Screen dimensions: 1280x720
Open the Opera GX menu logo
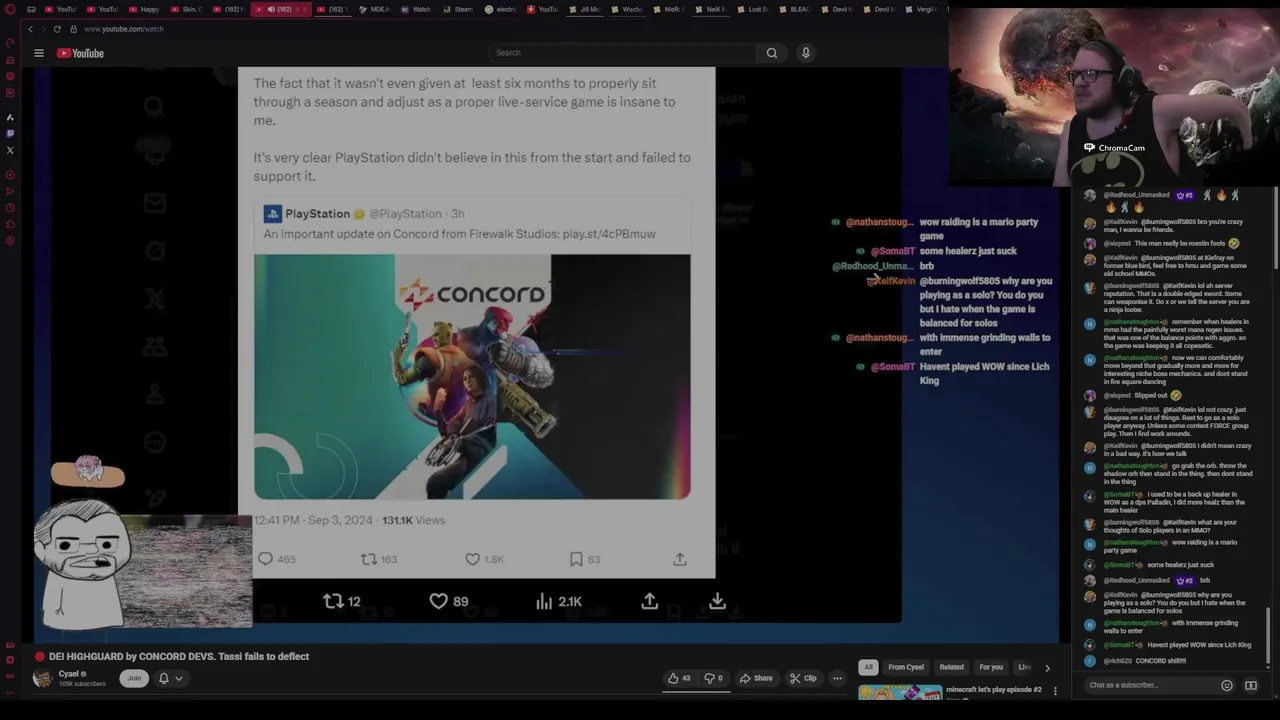pyautogui.click(x=10, y=10)
